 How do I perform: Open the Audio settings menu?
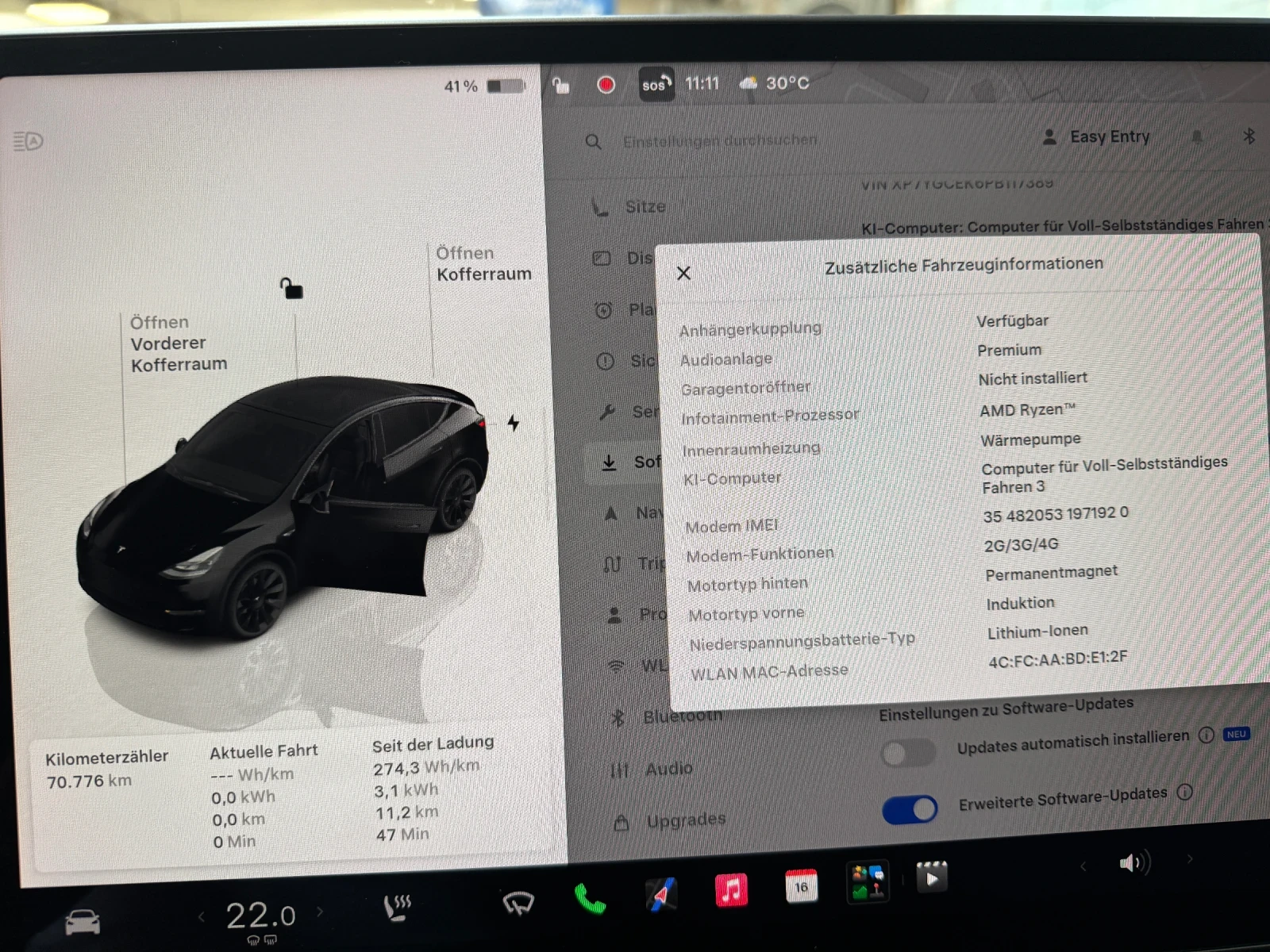click(652, 770)
